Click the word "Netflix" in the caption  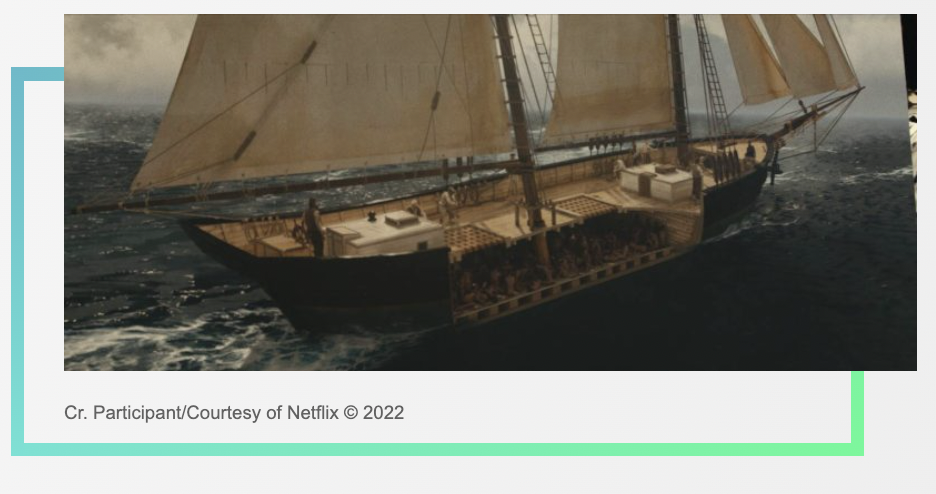click(x=313, y=412)
